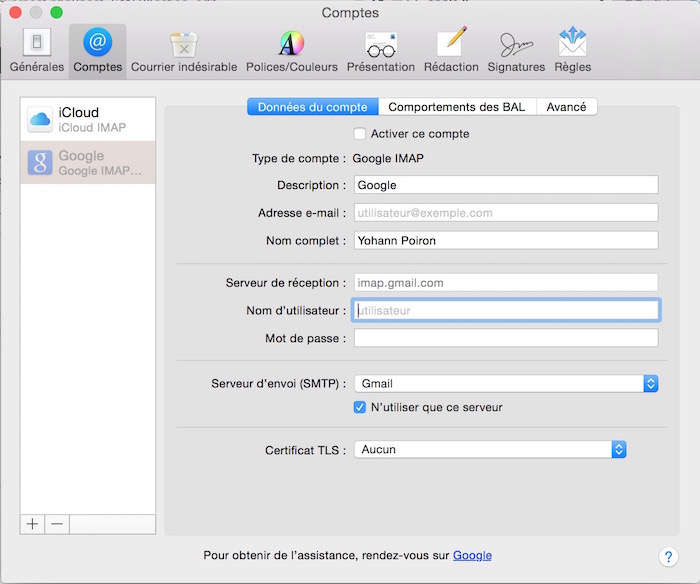Select the Comptes toolbar icon
Screen dimensions: 700x584
pyautogui.click(x=97, y=50)
